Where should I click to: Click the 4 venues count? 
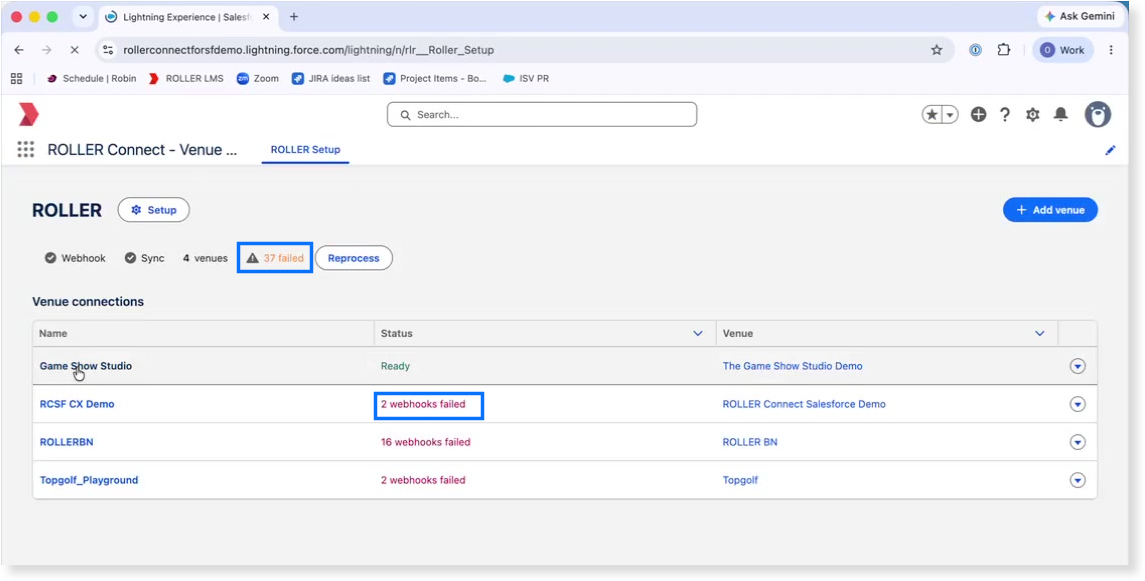(x=205, y=258)
